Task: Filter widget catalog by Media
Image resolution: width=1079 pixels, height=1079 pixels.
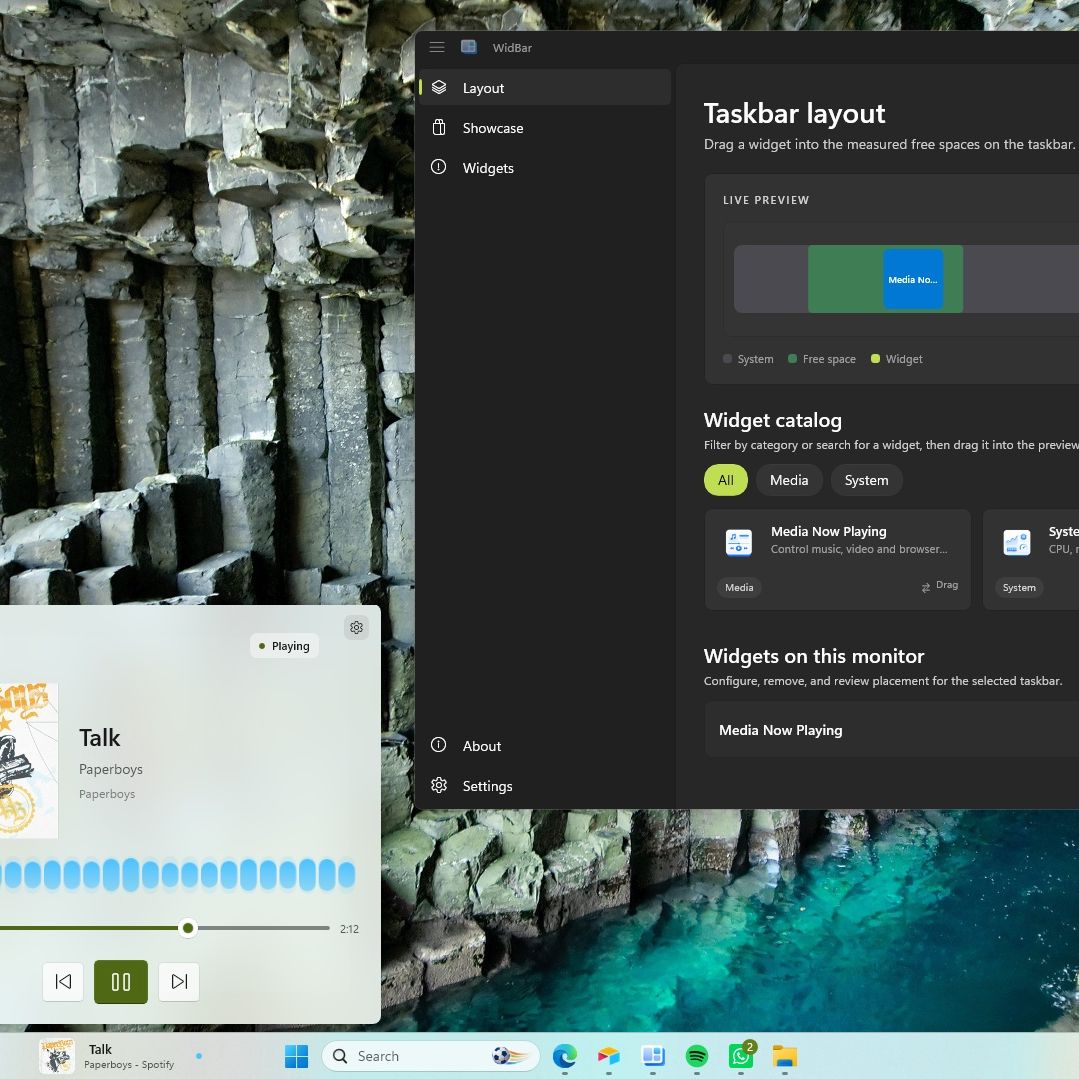Action: pyautogui.click(x=789, y=480)
